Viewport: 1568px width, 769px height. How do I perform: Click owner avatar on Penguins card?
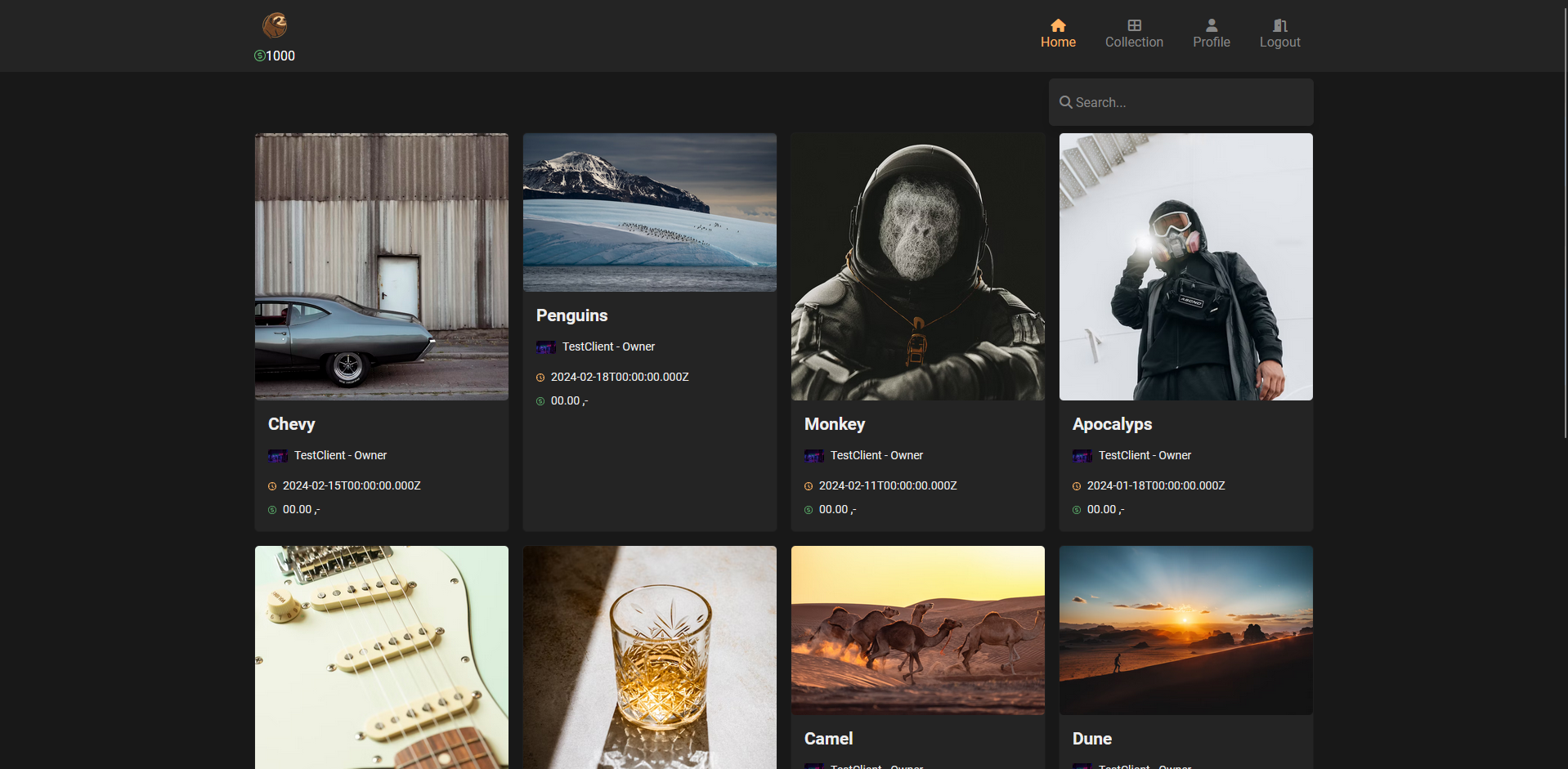coord(546,347)
